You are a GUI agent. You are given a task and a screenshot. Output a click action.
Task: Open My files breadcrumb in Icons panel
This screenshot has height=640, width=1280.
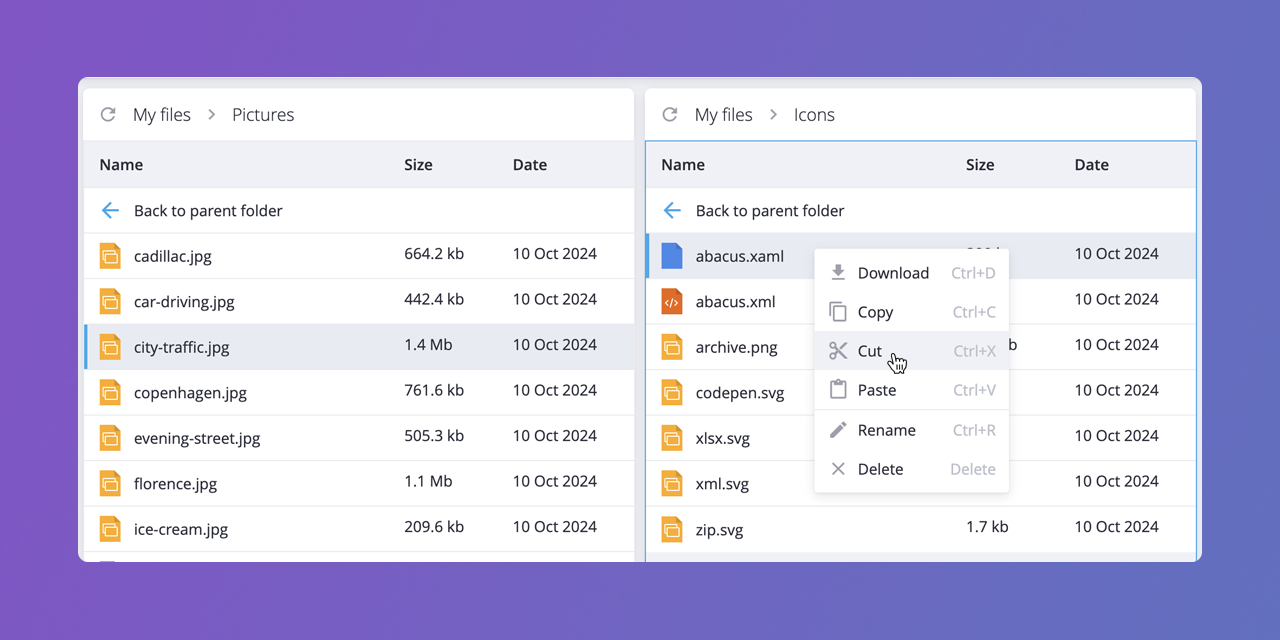[724, 115]
